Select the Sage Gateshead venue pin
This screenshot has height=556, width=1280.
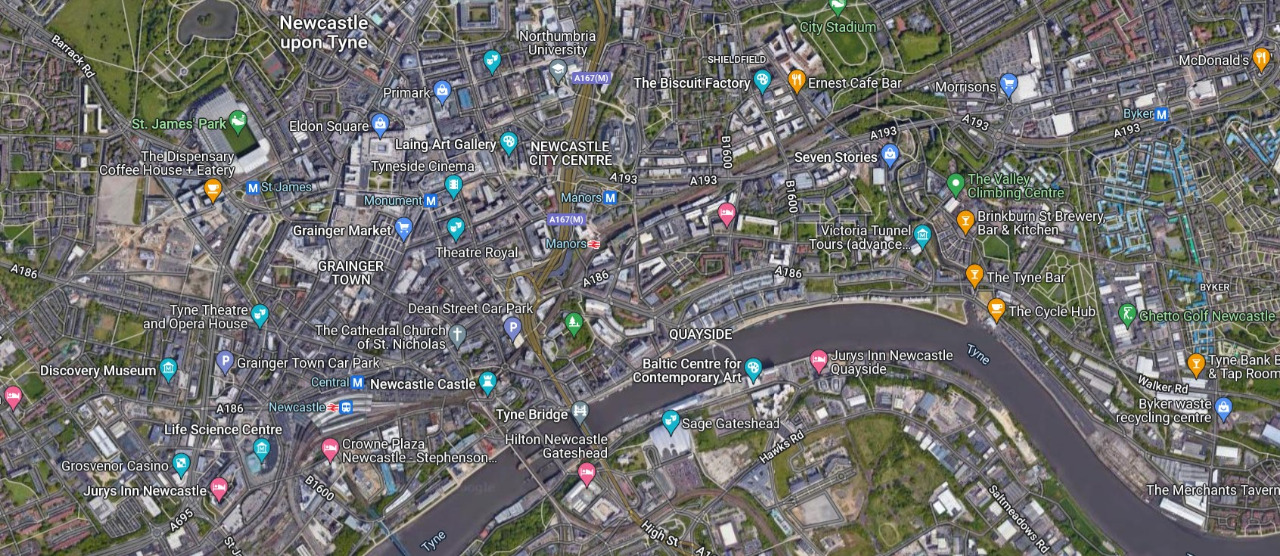pos(670,421)
